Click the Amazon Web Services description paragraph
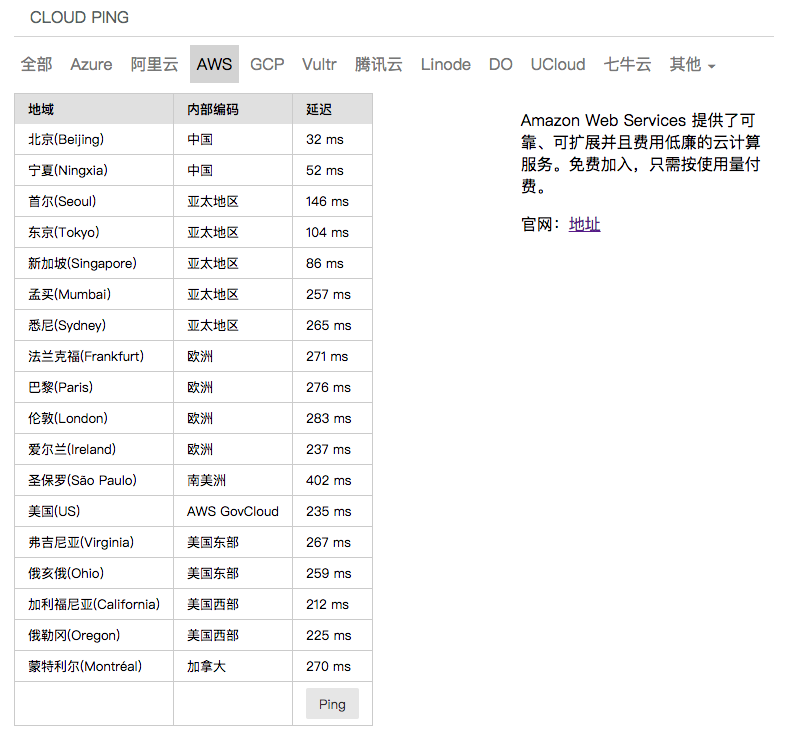 640,153
